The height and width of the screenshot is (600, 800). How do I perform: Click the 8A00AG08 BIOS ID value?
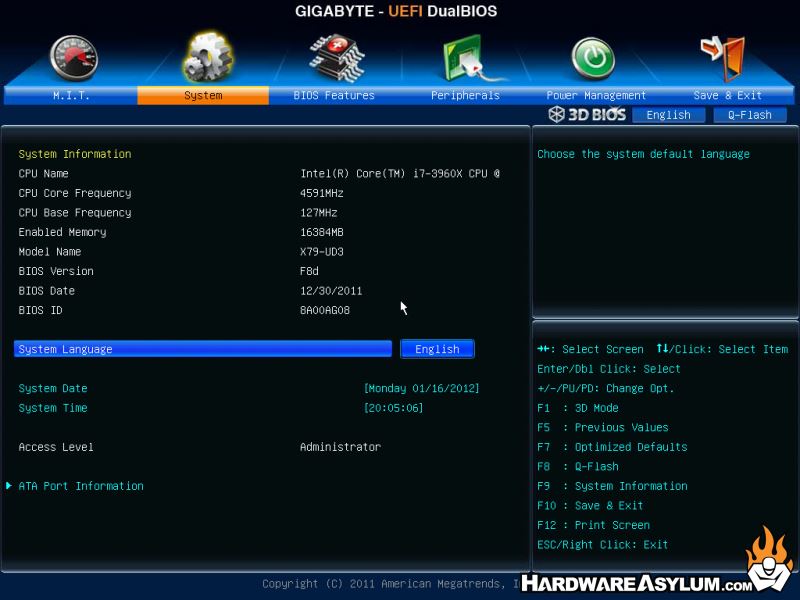tap(324, 310)
